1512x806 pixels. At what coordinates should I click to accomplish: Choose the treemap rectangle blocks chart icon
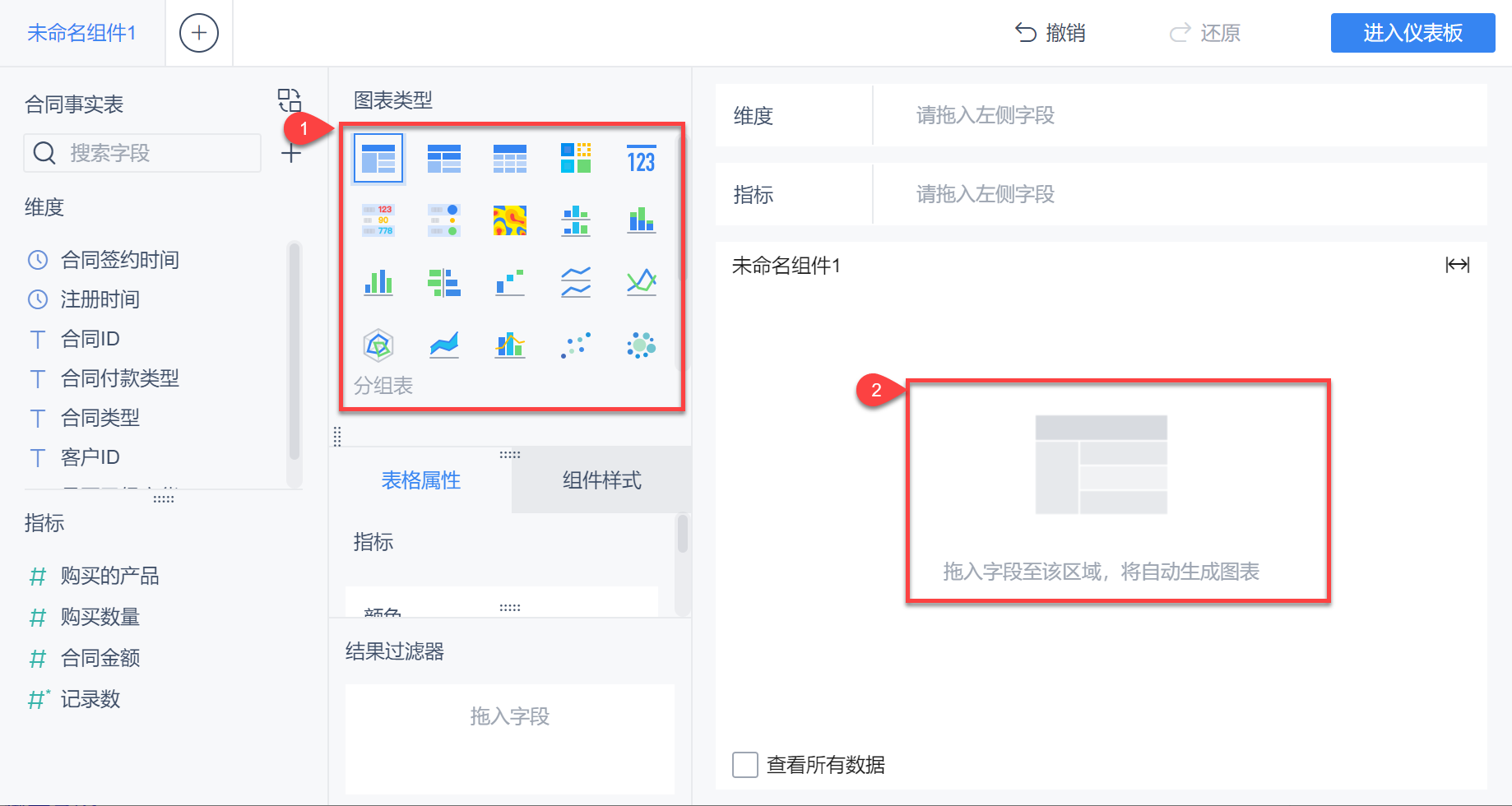576,158
